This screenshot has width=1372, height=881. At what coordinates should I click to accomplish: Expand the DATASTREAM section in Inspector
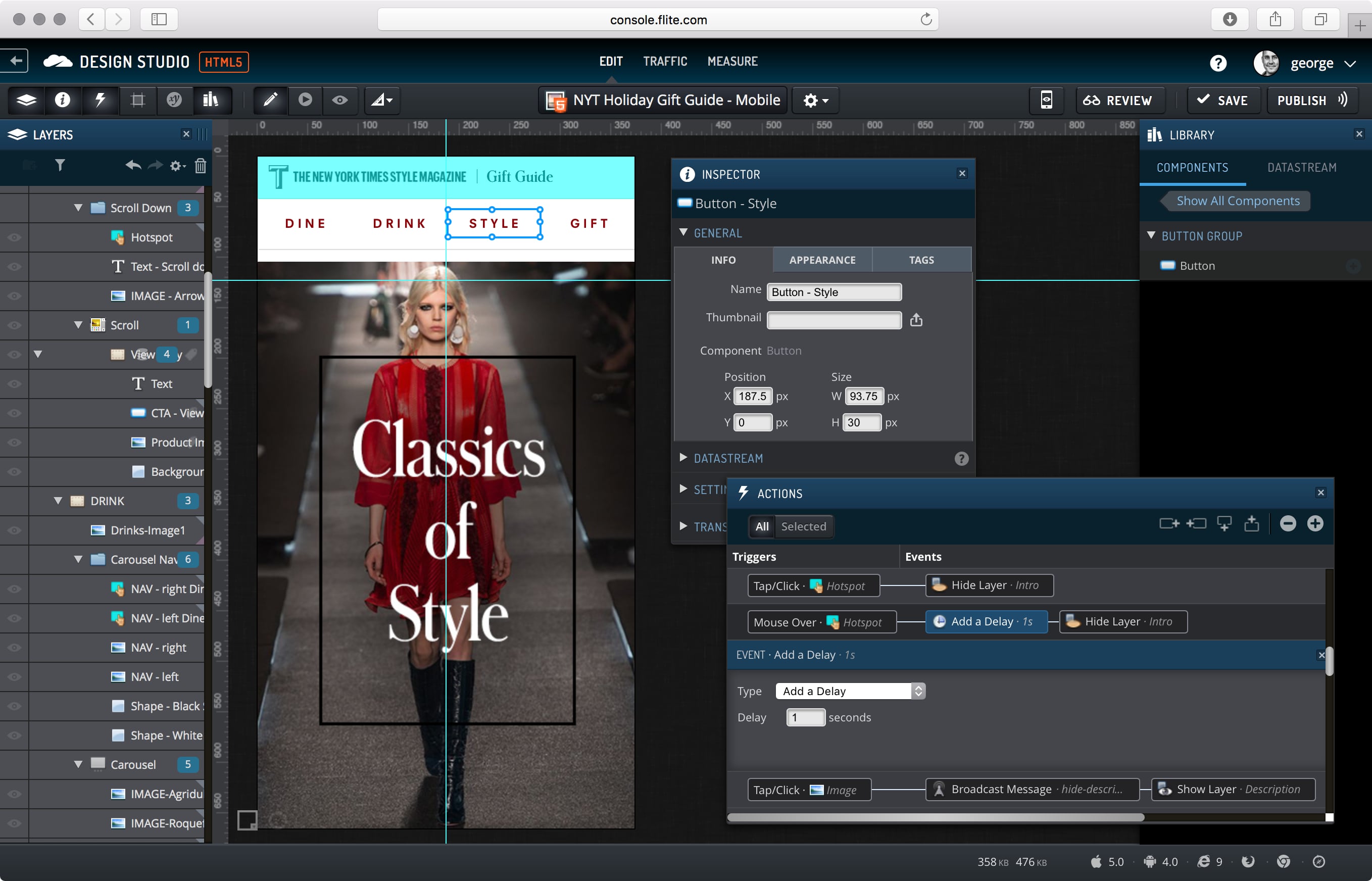pyautogui.click(x=728, y=459)
